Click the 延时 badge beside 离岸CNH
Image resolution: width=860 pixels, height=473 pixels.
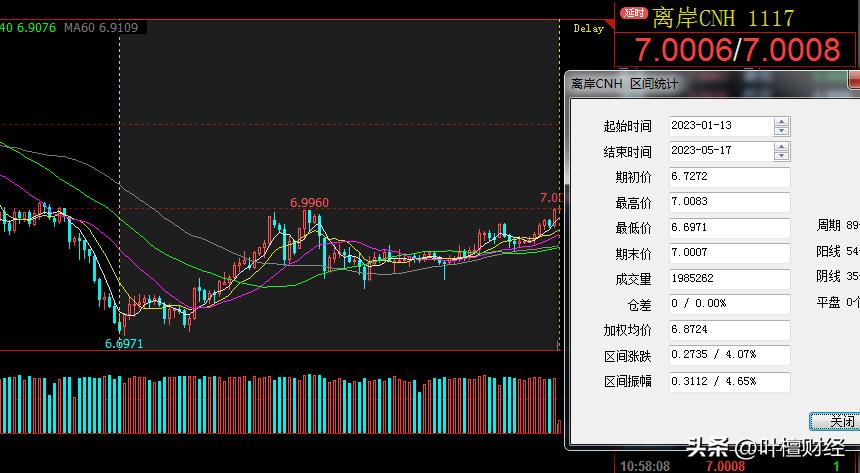(634, 13)
